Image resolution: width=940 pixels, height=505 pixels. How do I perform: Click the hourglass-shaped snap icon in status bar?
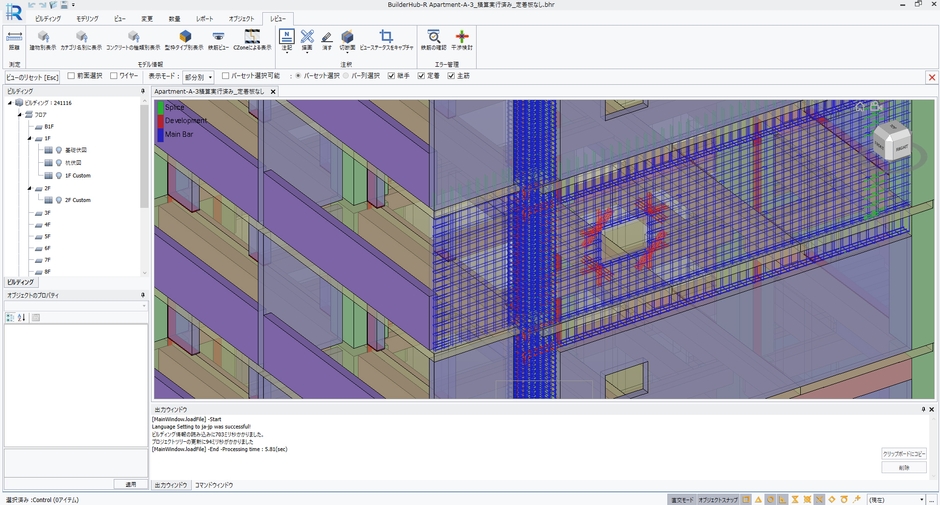795,500
